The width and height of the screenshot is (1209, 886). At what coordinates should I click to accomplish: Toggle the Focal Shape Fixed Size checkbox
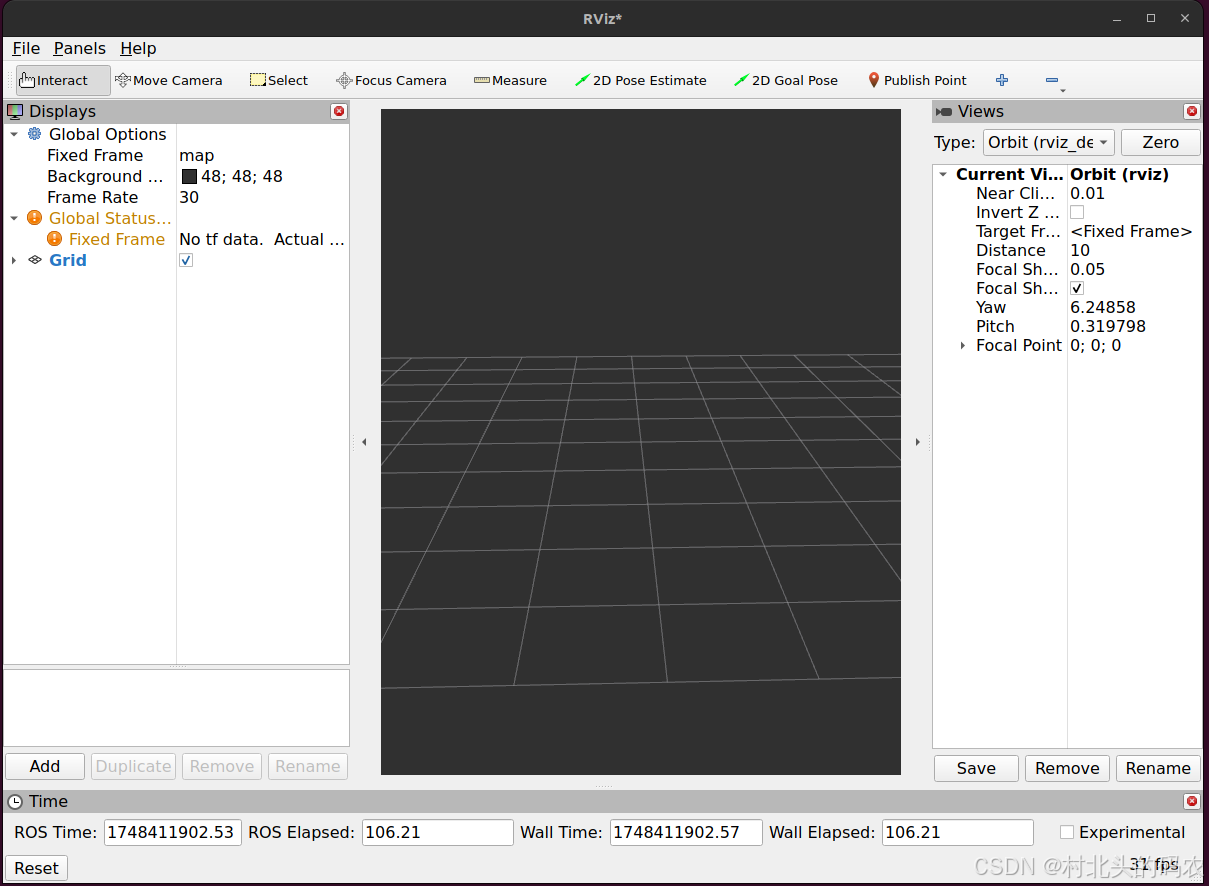(x=1077, y=288)
